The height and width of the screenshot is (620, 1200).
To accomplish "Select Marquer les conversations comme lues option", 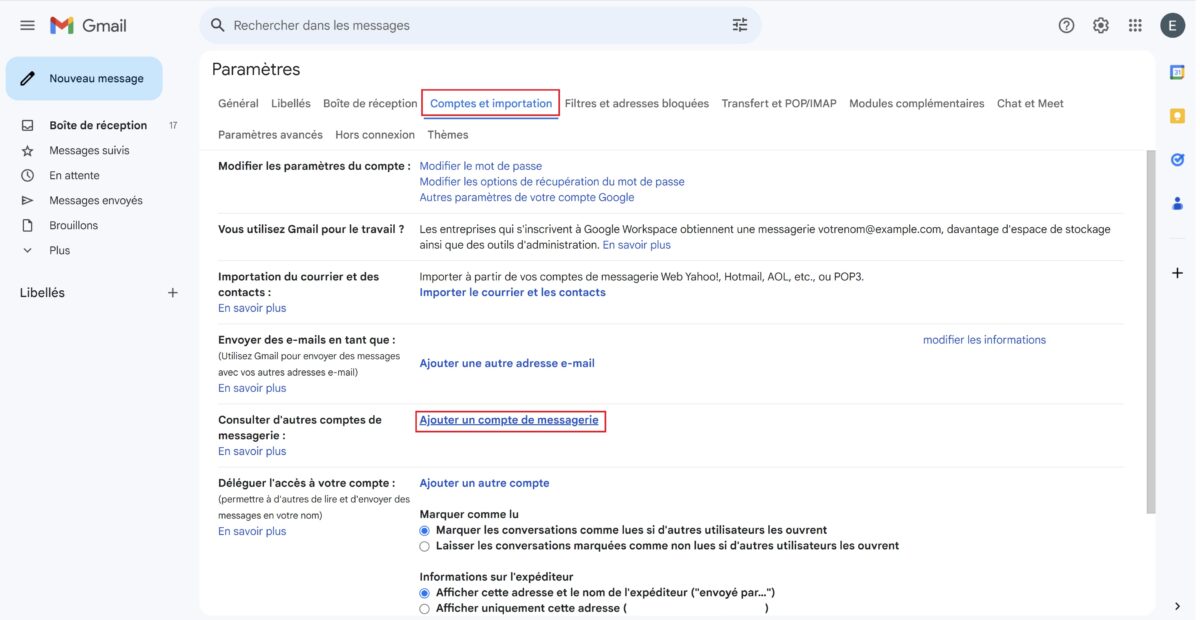I will pyautogui.click(x=423, y=530).
